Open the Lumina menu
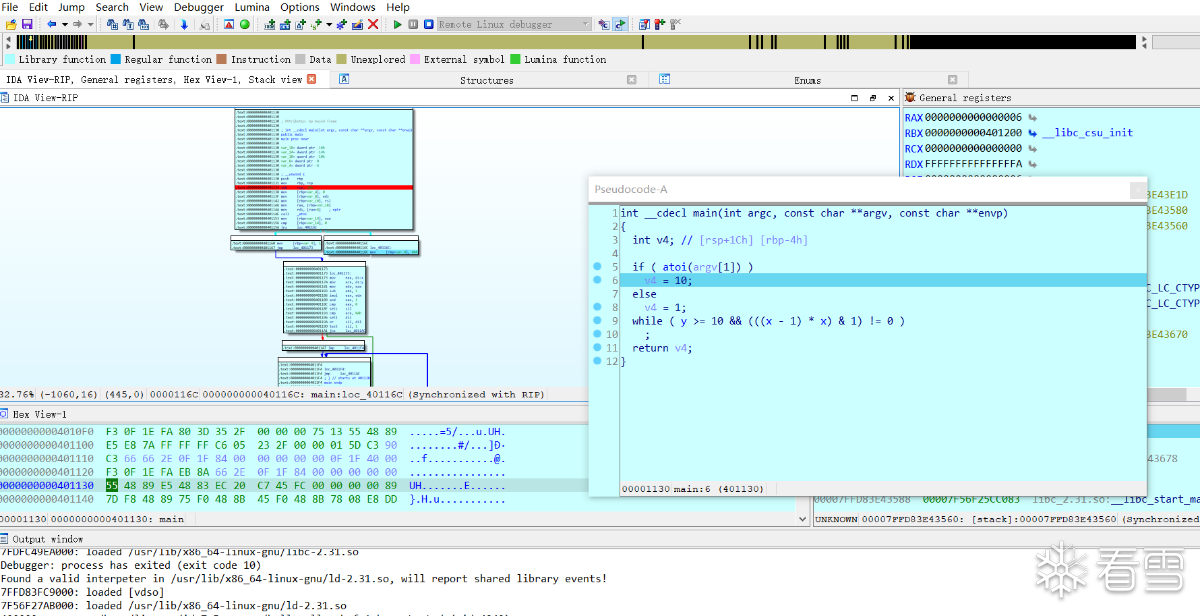Image resolution: width=1200 pixels, height=616 pixels. pyautogui.click(x=252, y=7)
